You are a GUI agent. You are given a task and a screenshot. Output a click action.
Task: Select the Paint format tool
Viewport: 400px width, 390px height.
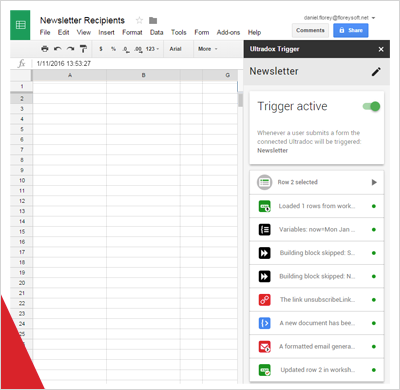pos(83,49)
